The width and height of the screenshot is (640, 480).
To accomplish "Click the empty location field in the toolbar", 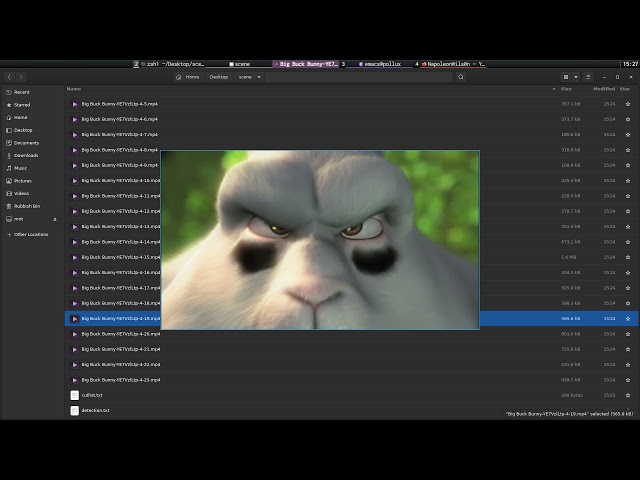I will tap(358, 77).
